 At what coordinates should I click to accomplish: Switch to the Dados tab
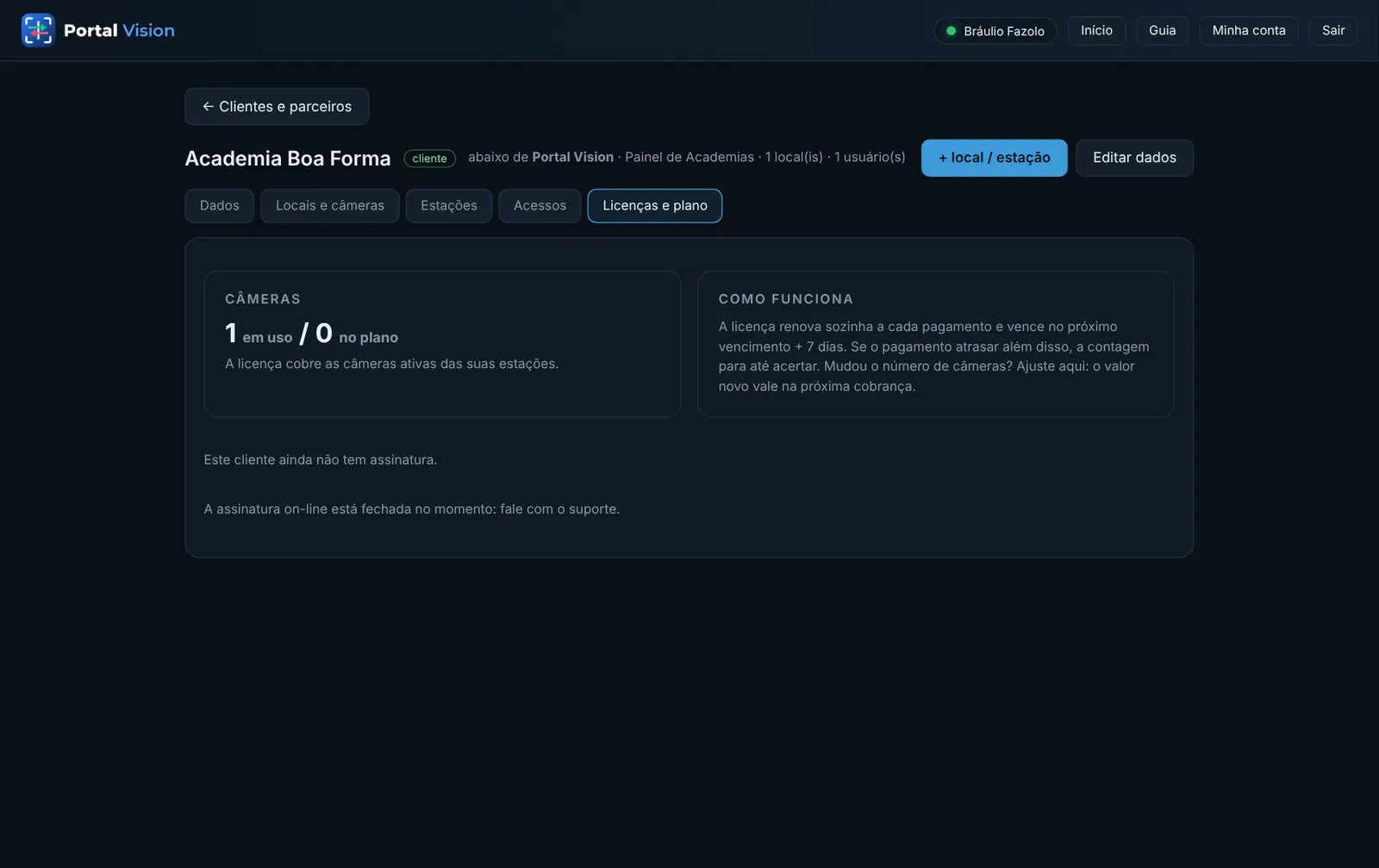(220, 206)
